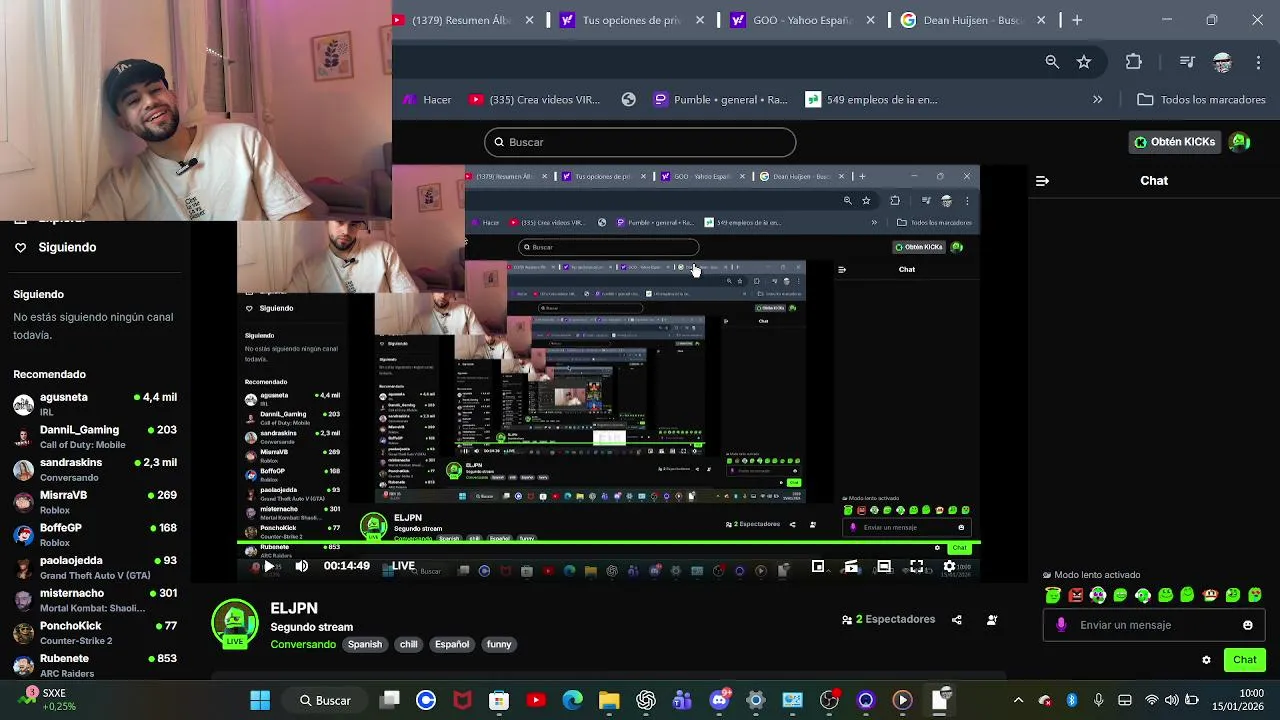The width and height of the screenshot is (1280, 720).
Task: Close the Dean Huijsen tab
Action: coord(1041,20)
